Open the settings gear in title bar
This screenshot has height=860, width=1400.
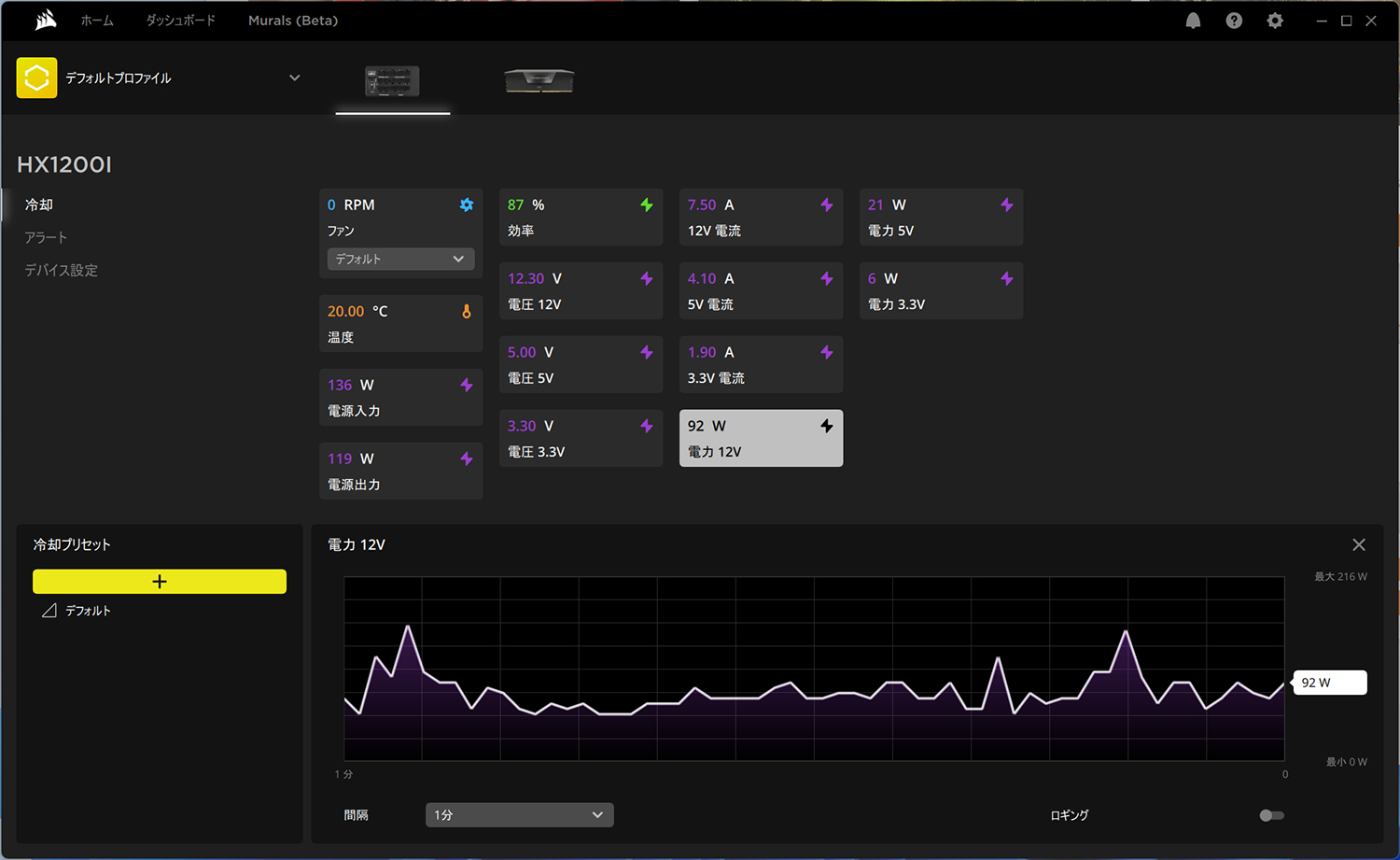pyautogui.click(x=1275, y=21)
